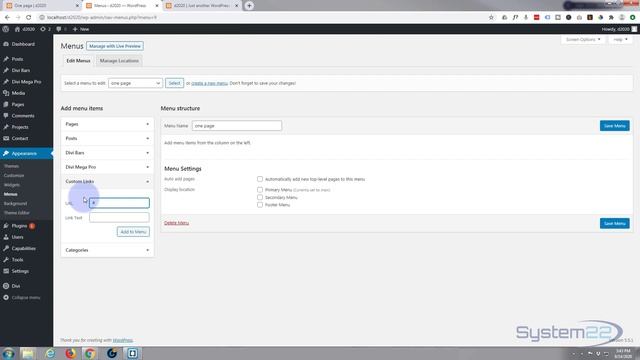Viewport: 640px width, 360px height.
Task: Open Themes under Appearance submenu
Action: (11, 167)
